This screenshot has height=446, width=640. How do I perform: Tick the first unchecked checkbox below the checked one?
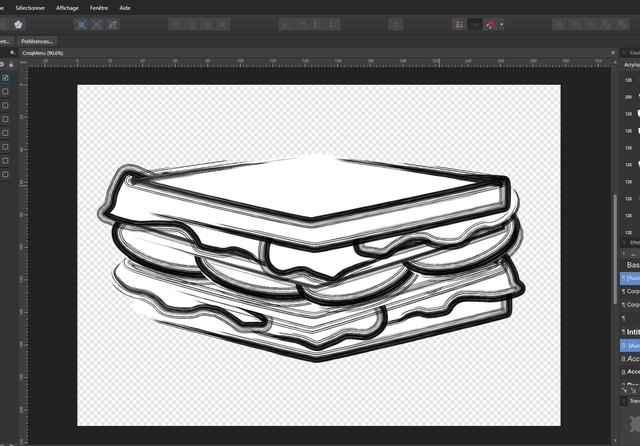point(5,91)
